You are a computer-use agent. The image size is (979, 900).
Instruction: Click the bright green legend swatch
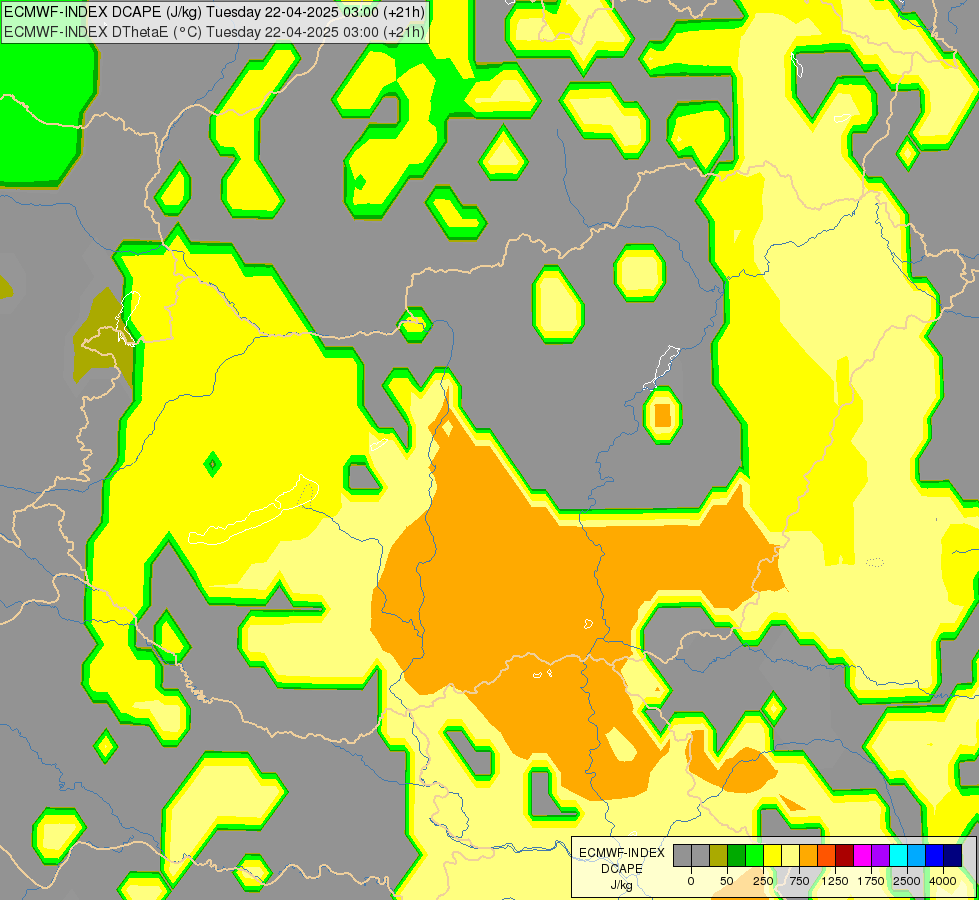coord(754,856)
